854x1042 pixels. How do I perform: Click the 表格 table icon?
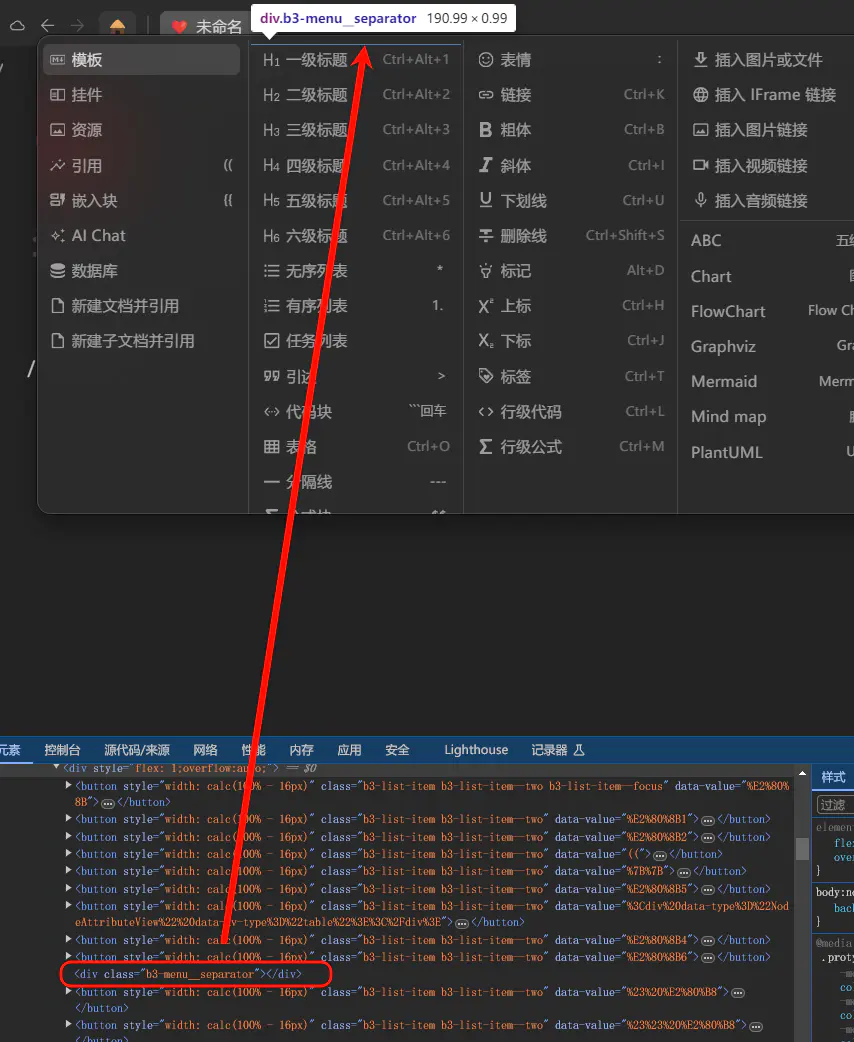pyautogui.click(x=271, y=447)
